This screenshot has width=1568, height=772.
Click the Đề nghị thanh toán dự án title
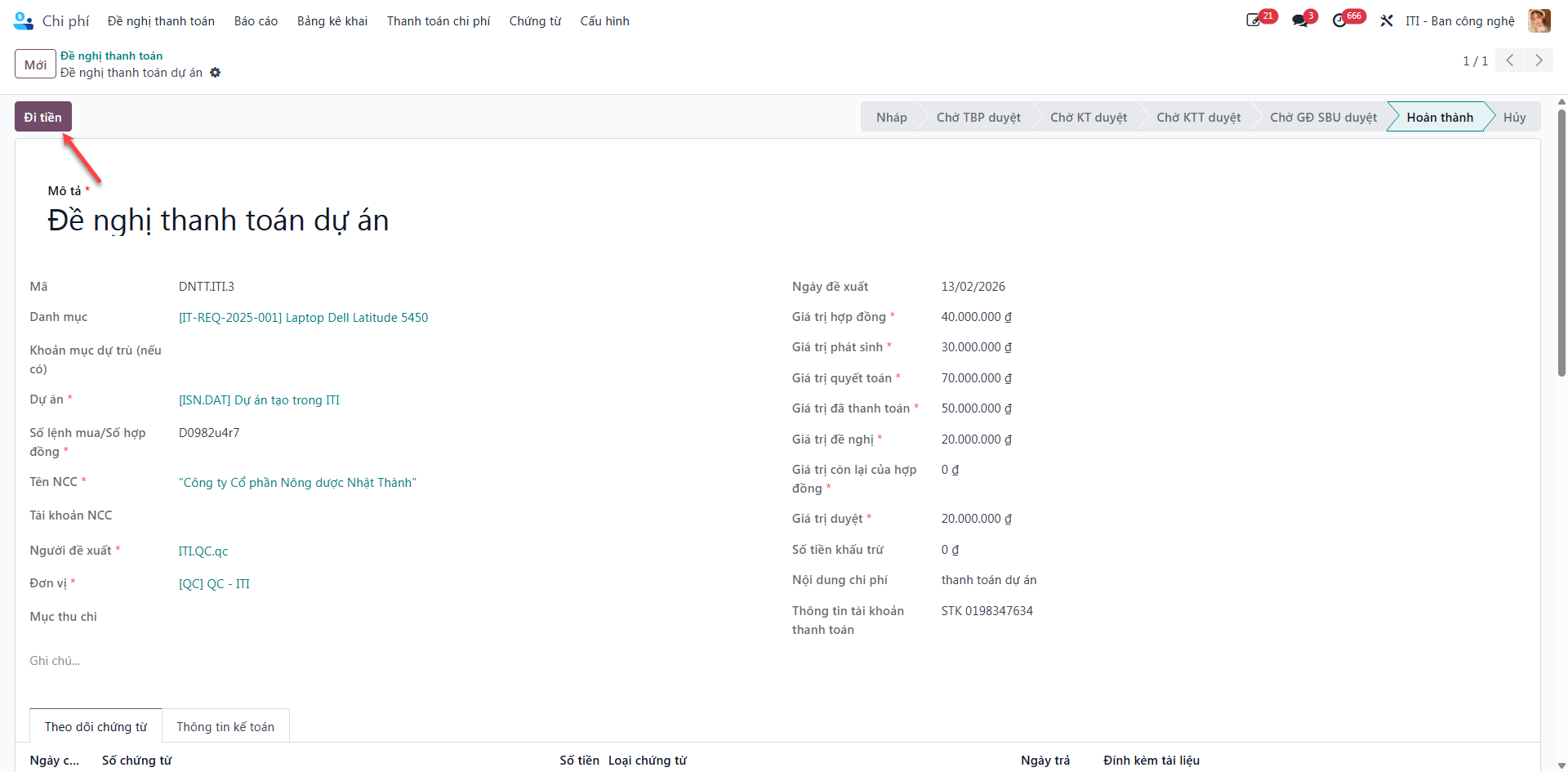(218, 221)
